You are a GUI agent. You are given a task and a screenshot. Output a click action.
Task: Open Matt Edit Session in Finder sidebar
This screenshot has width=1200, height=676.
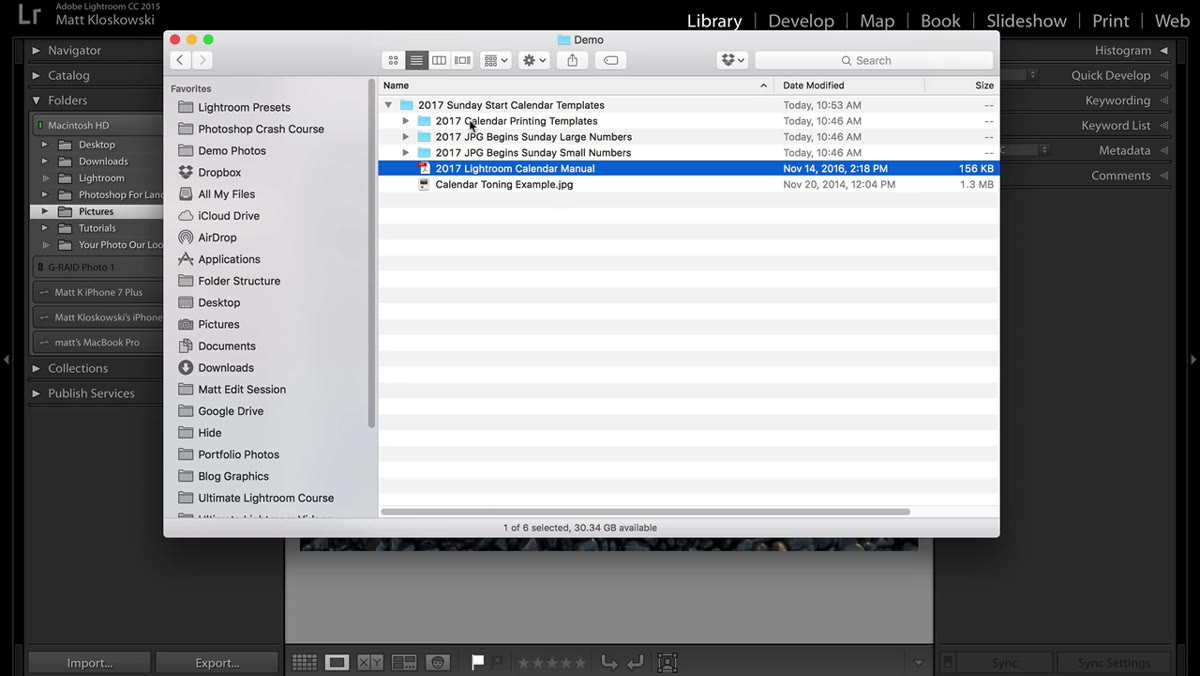[241, 389]
